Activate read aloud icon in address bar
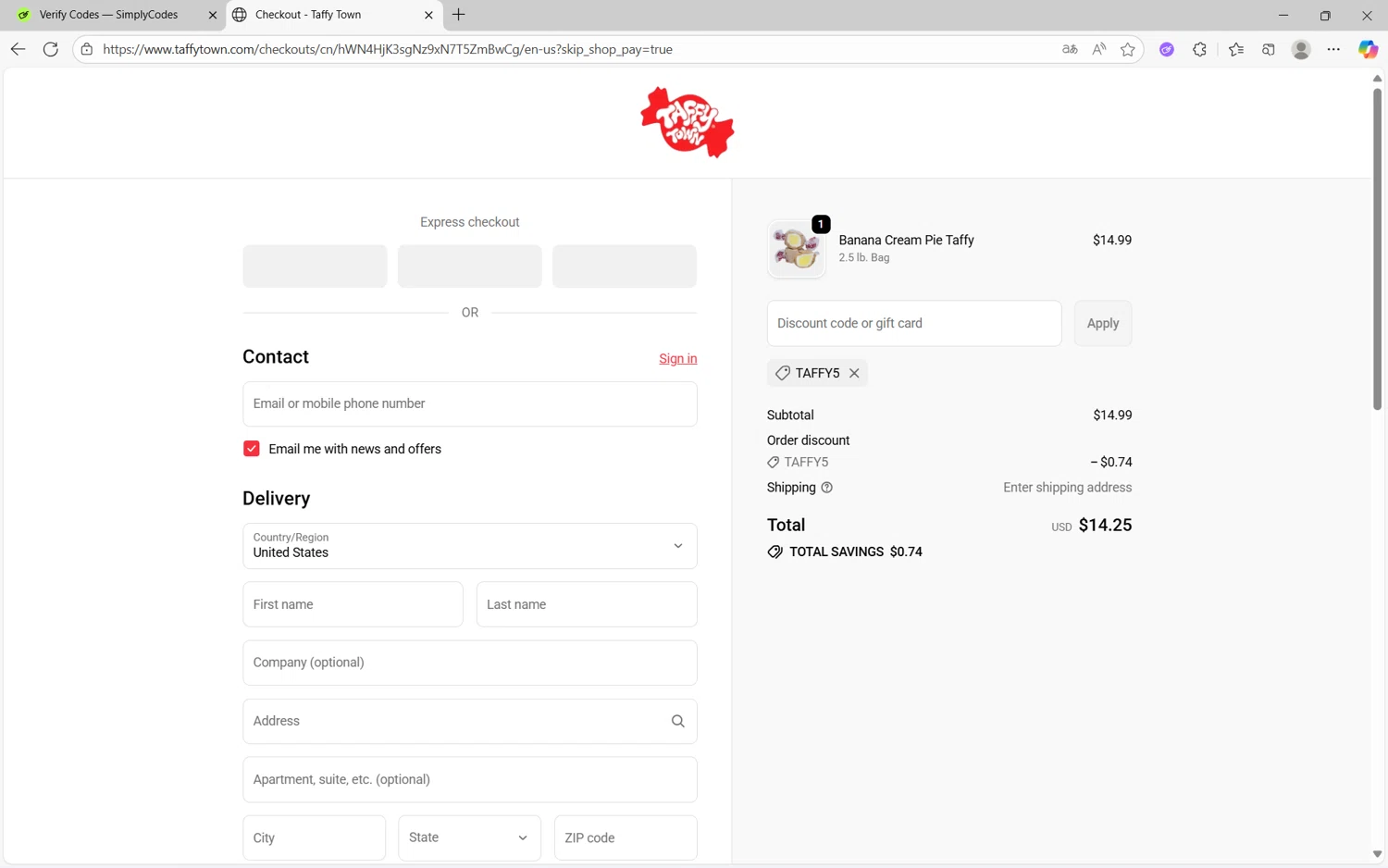This screenshot has height=868, width=1388. pos(1098,49)
